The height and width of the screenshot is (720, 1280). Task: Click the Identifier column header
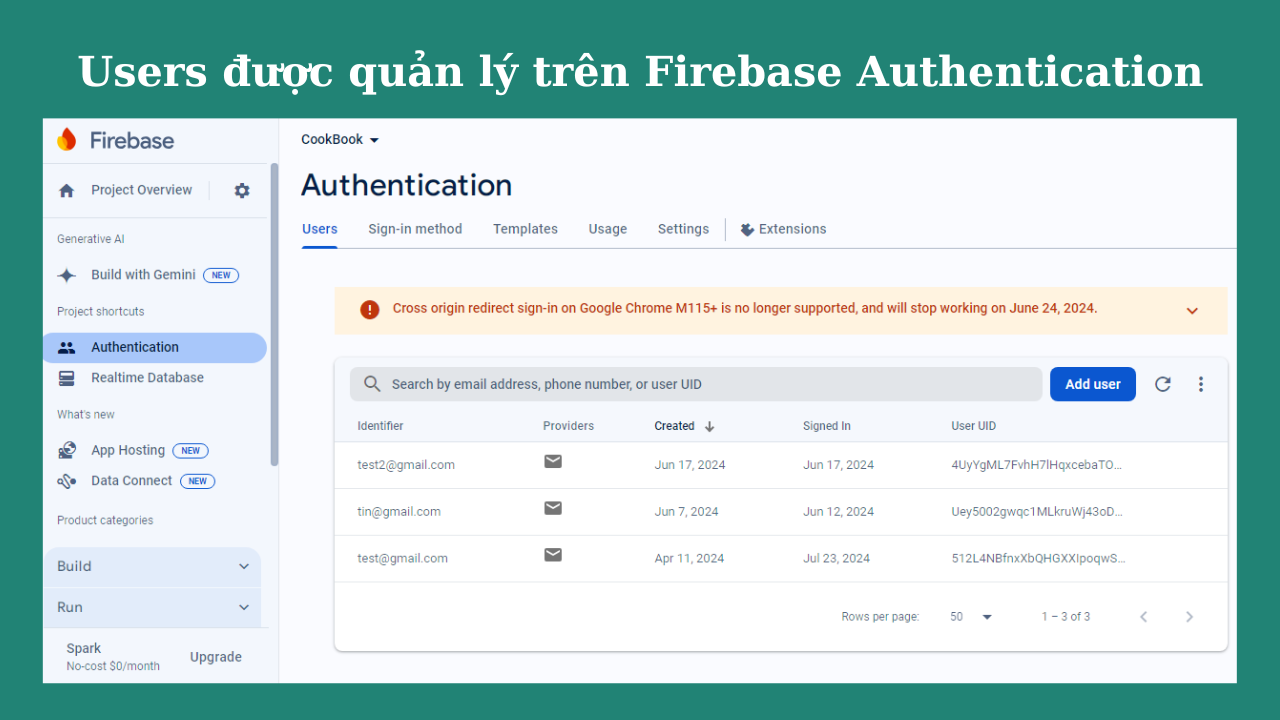click(x=380, y=426)
